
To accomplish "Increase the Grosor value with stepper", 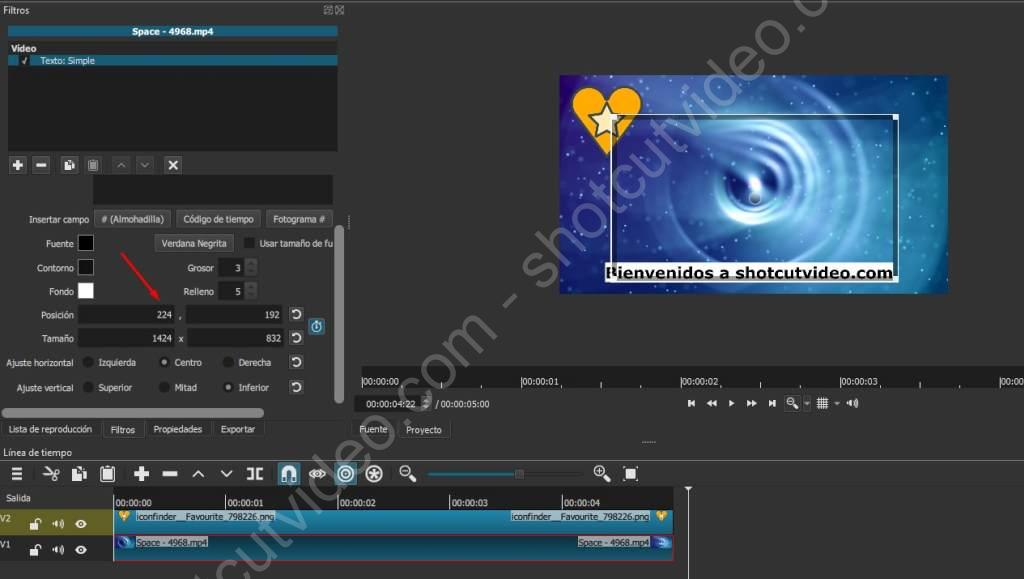I will [x=251, y=263].
